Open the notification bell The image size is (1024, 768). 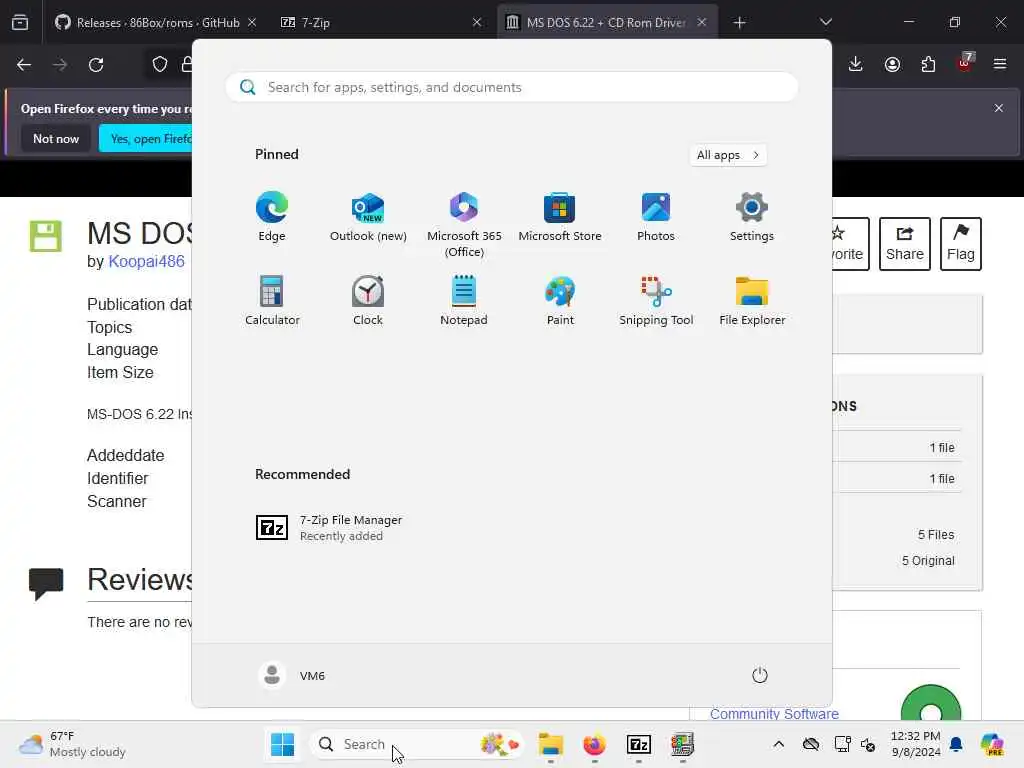coord(956,744)
